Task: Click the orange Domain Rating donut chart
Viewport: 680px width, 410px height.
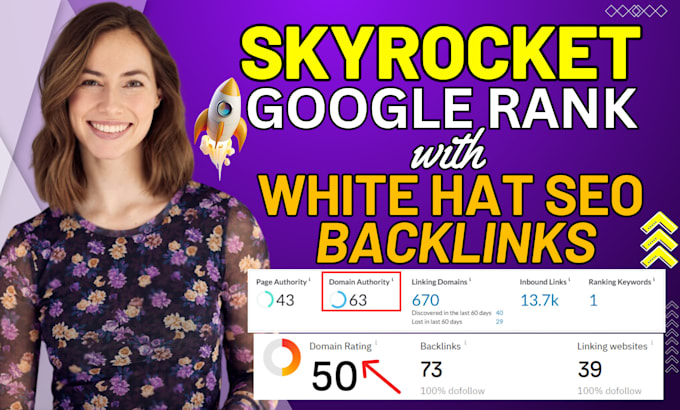Action: tap(282, 358)
